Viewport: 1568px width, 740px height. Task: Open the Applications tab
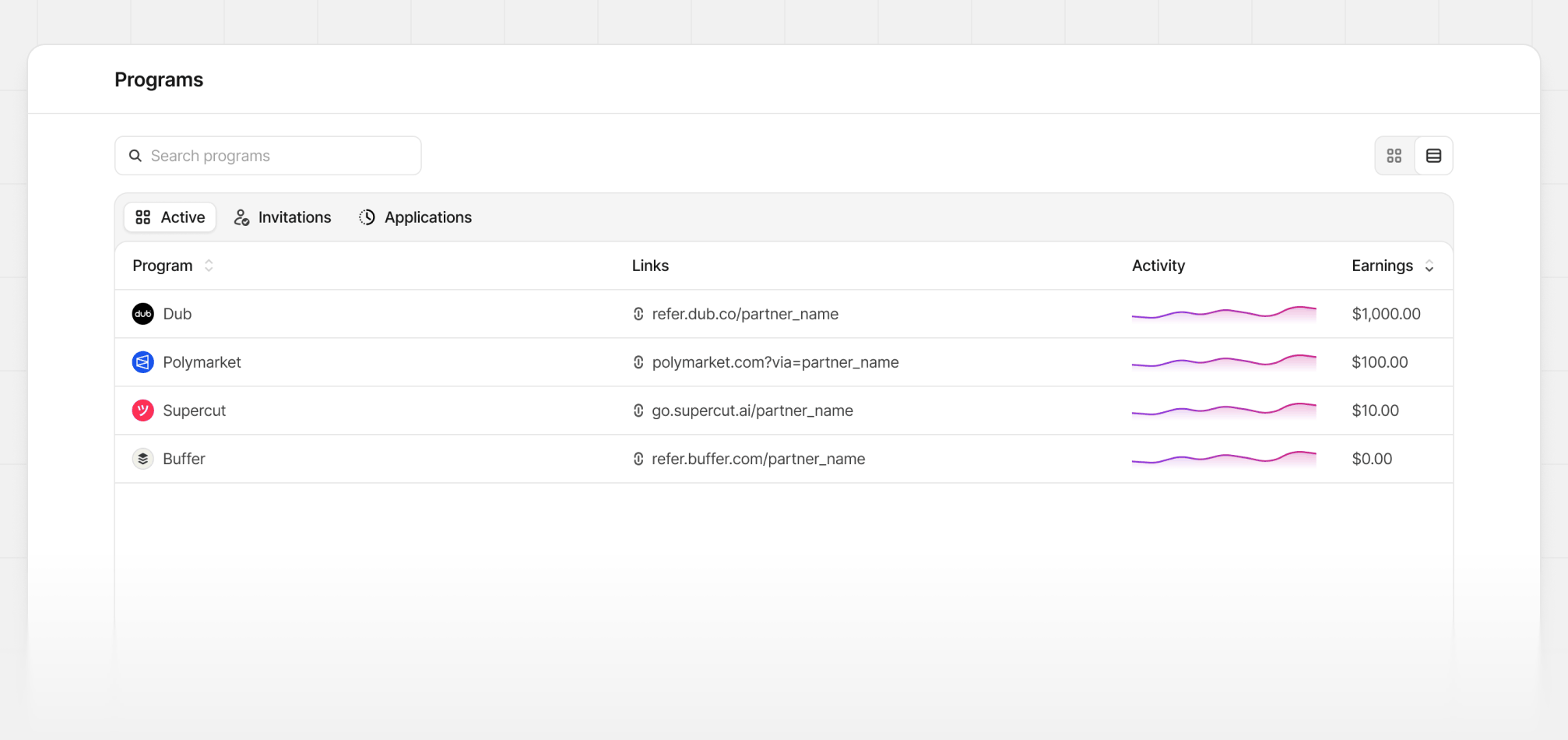point(415,217)
